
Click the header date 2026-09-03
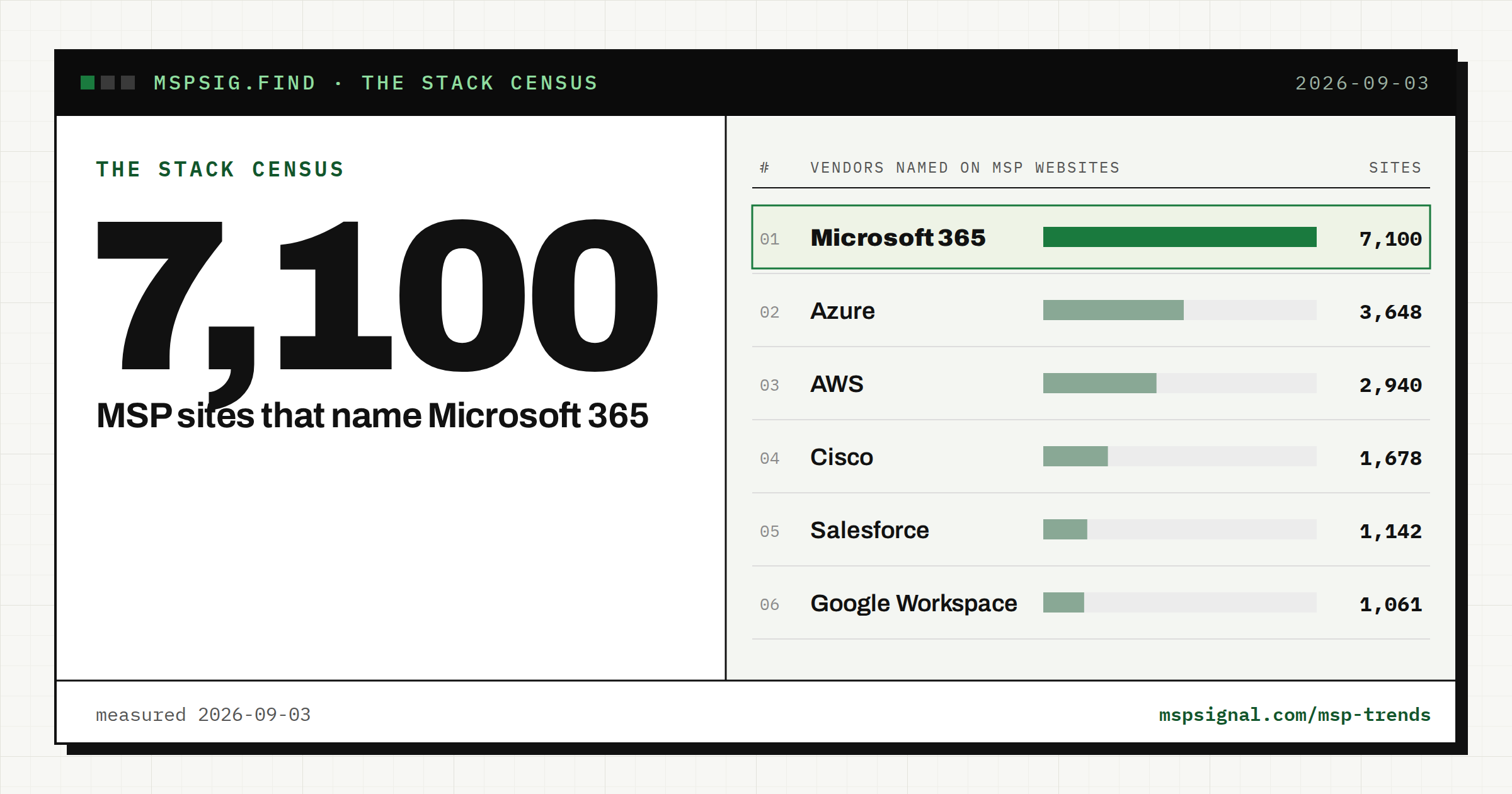coord(1362,83)
